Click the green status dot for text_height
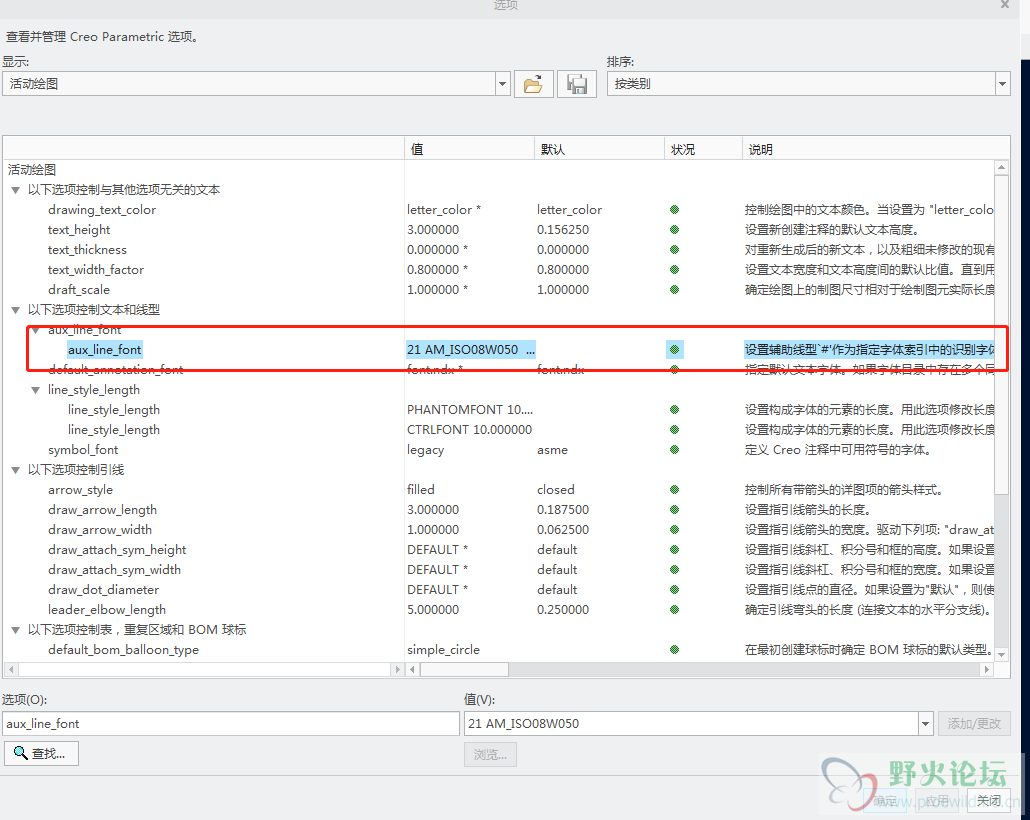The width and height of the screenshot is (1030, 820). pyautogui.click(x=674, y=230)
